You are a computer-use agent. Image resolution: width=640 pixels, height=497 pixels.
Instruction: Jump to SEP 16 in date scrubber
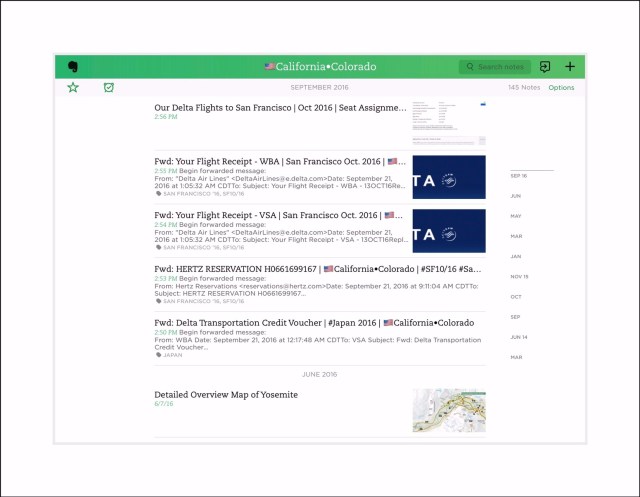518,175
